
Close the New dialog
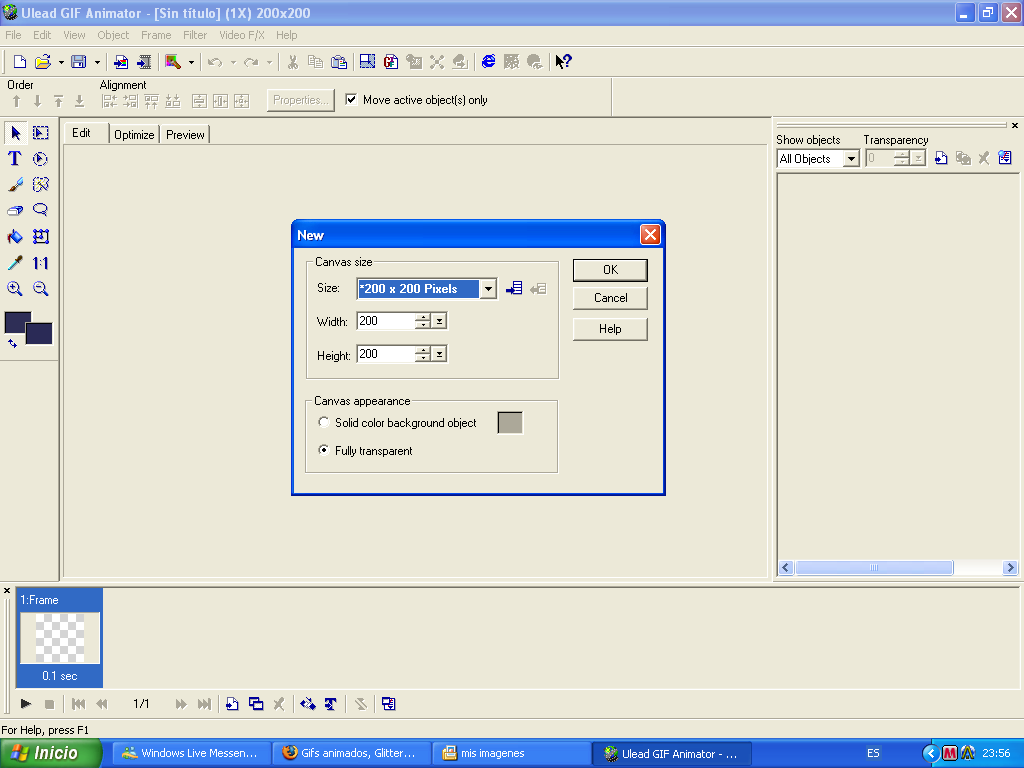click(x=650, y=234)
